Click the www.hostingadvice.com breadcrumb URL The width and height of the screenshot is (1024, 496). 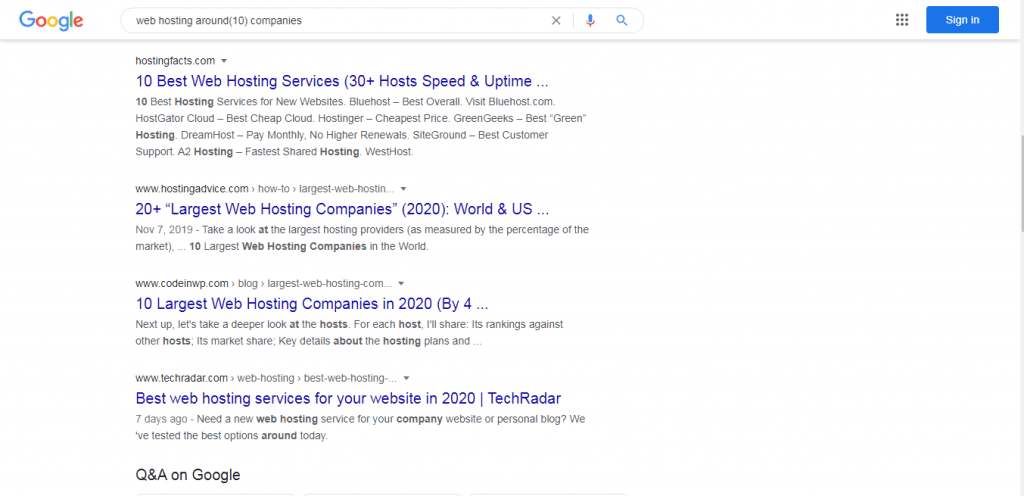tap(265, 189)
